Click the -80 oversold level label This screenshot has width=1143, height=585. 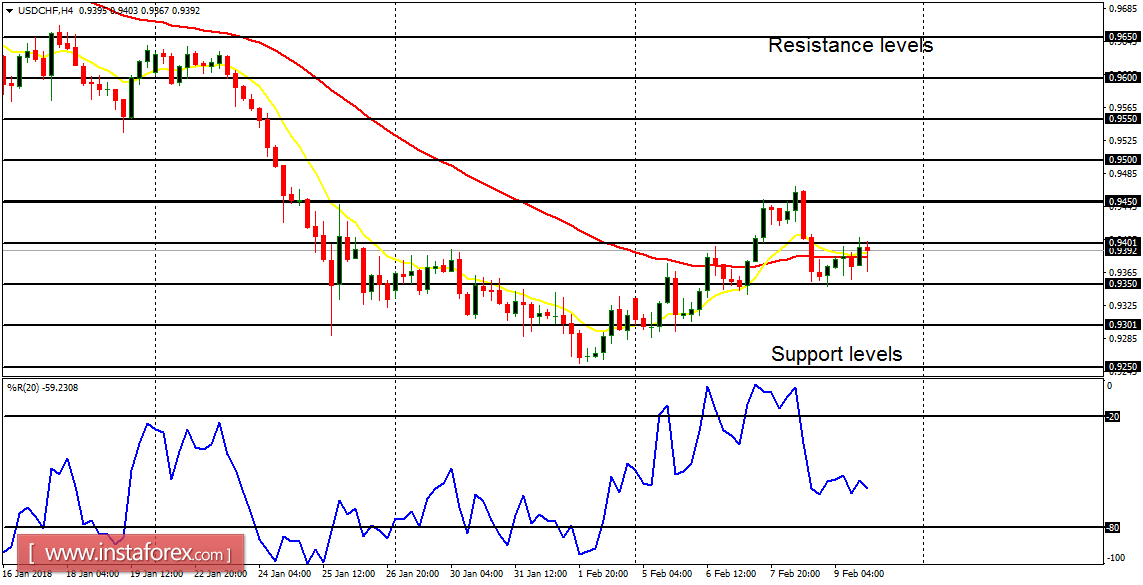(1112, 527)
